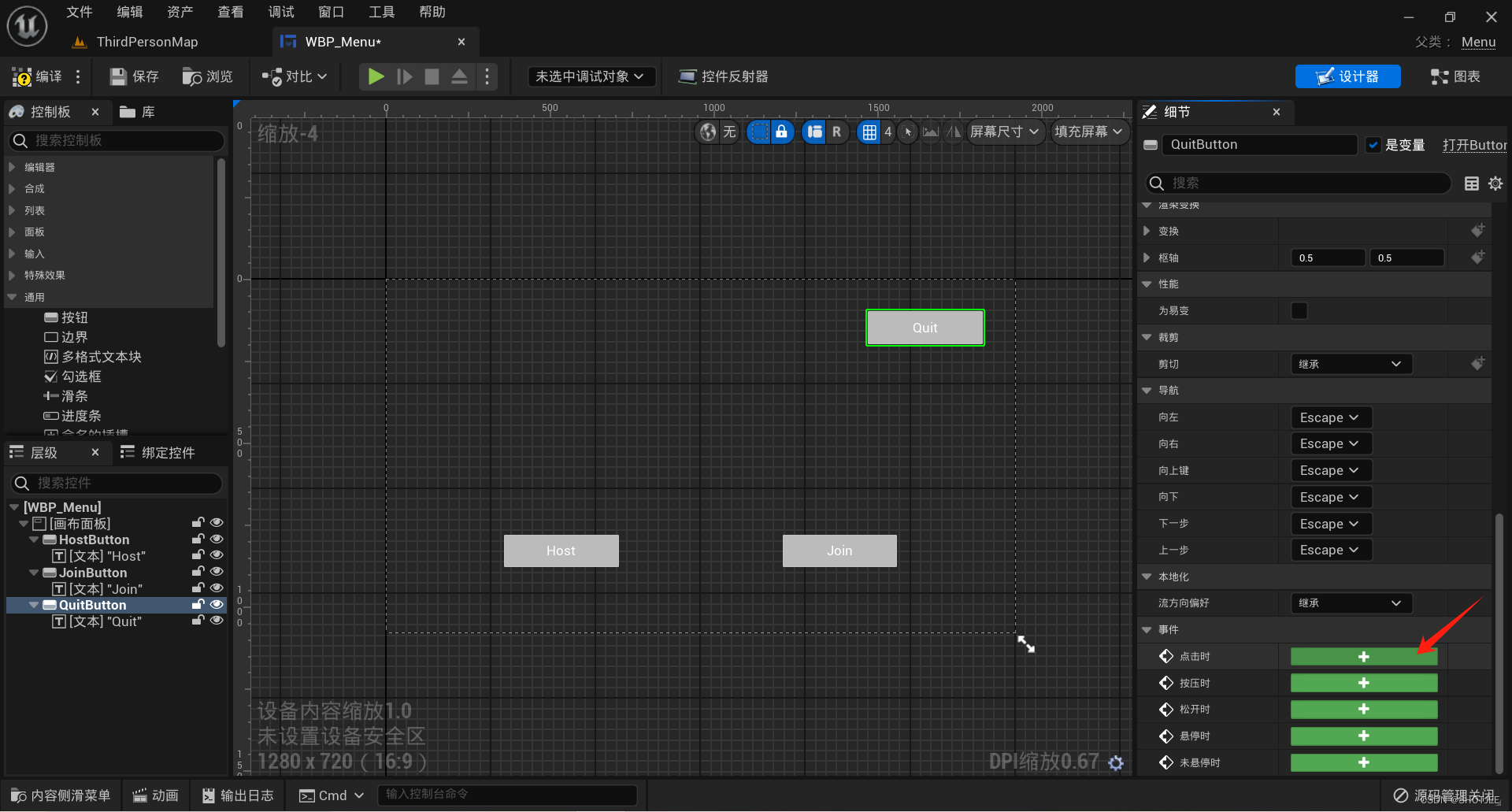Open the 打开Button link
This screenshot has width=1512, height=812.
[x=1474, y=145]
